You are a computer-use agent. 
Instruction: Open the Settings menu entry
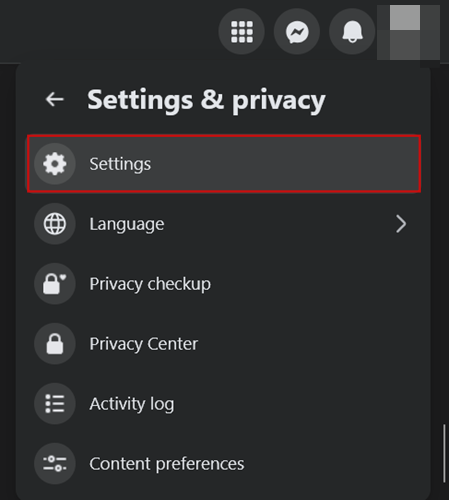[x=224, y=164]
